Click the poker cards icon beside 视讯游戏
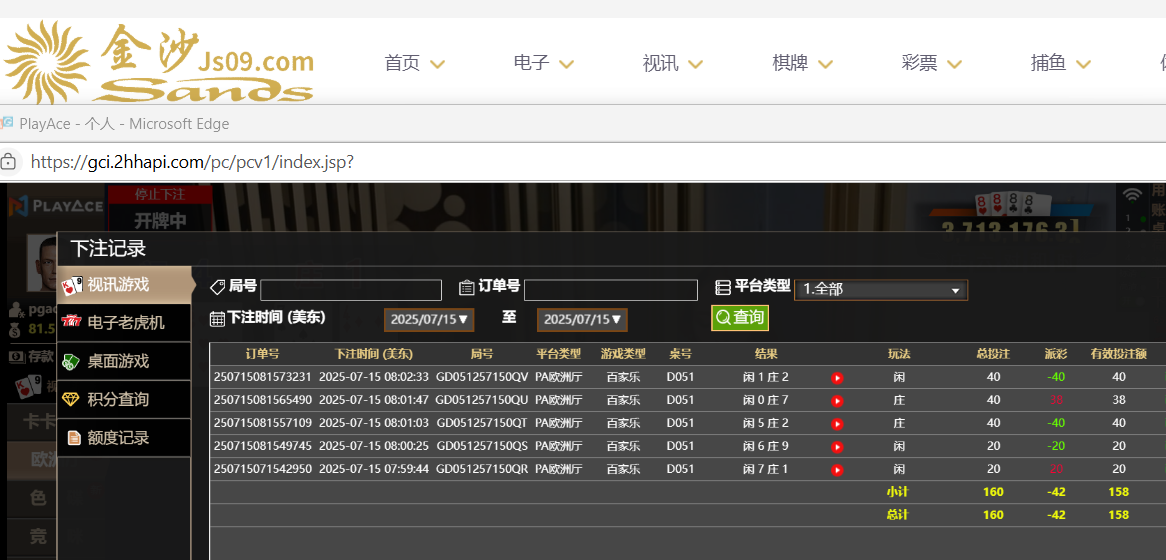 (71, 286)
